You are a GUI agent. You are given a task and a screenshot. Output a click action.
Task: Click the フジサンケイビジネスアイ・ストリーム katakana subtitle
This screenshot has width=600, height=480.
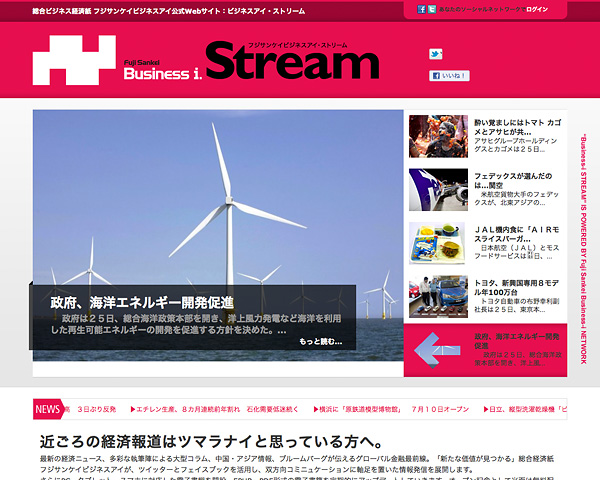[x=298, y=45]
